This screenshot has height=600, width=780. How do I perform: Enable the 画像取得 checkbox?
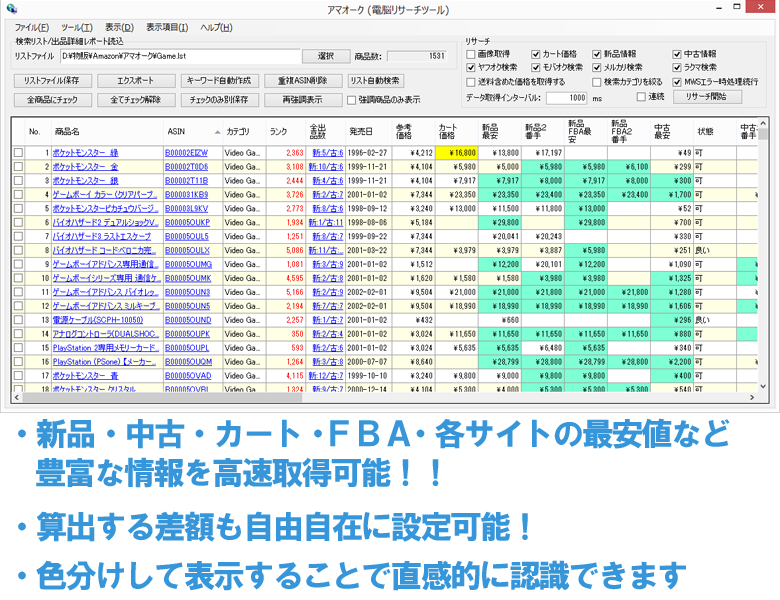[x=471, y=54]
